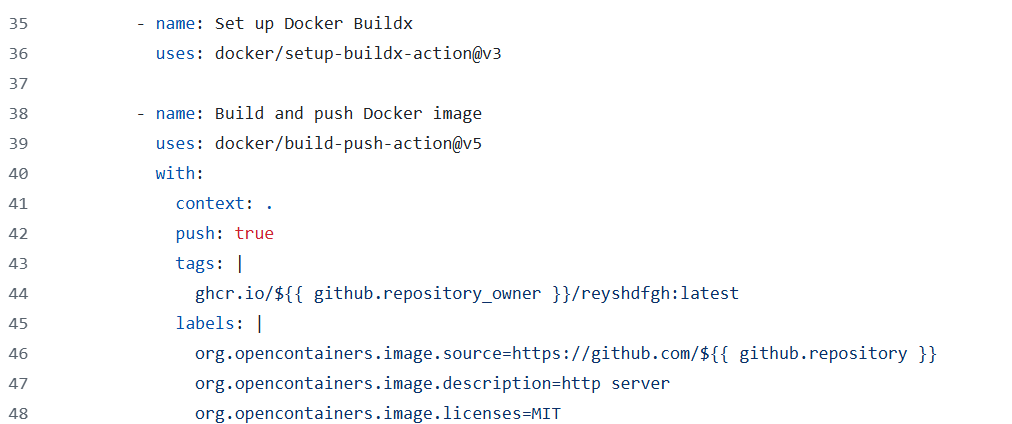1012x424 pixels.
Task: Click docker/build-push-action@v5 value
Action: [x=349, y=144]
